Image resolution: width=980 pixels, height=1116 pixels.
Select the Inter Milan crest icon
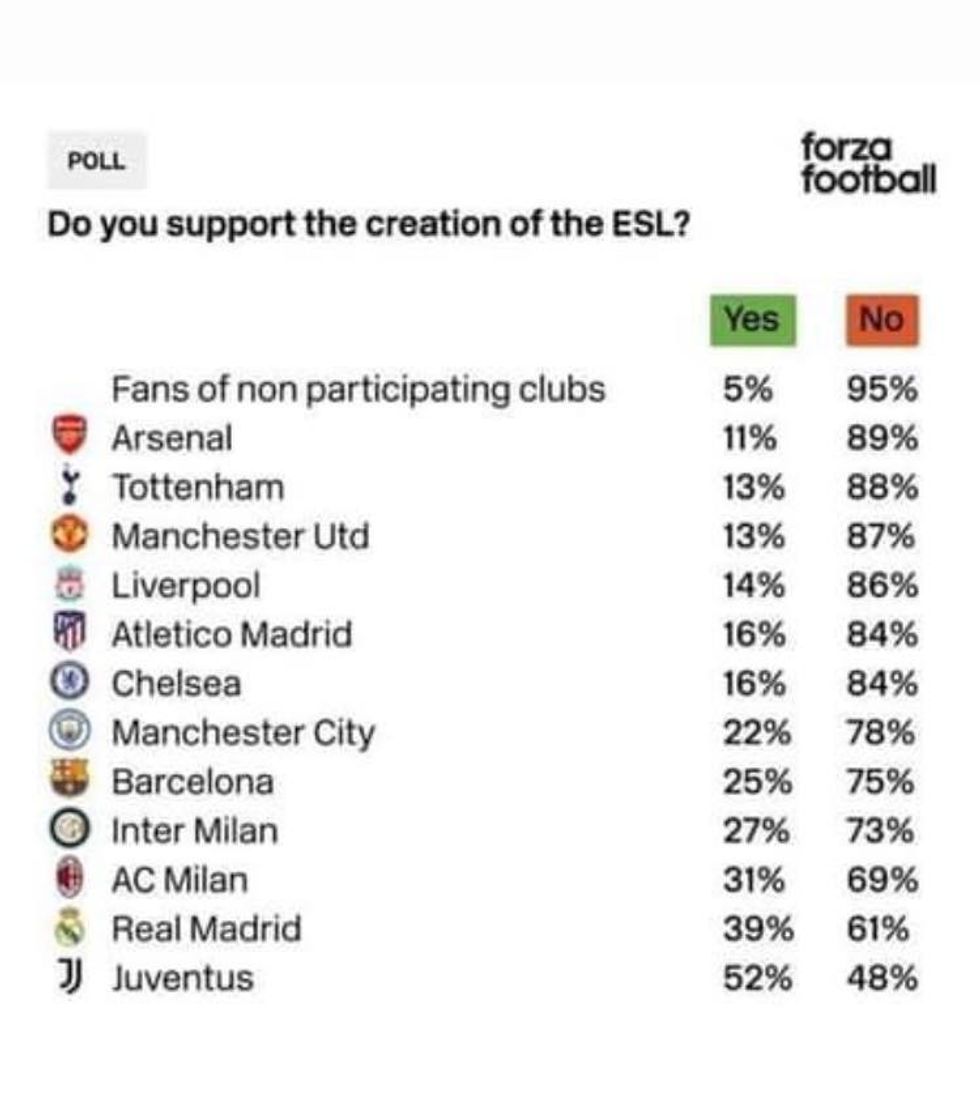(x=69, y=830)
